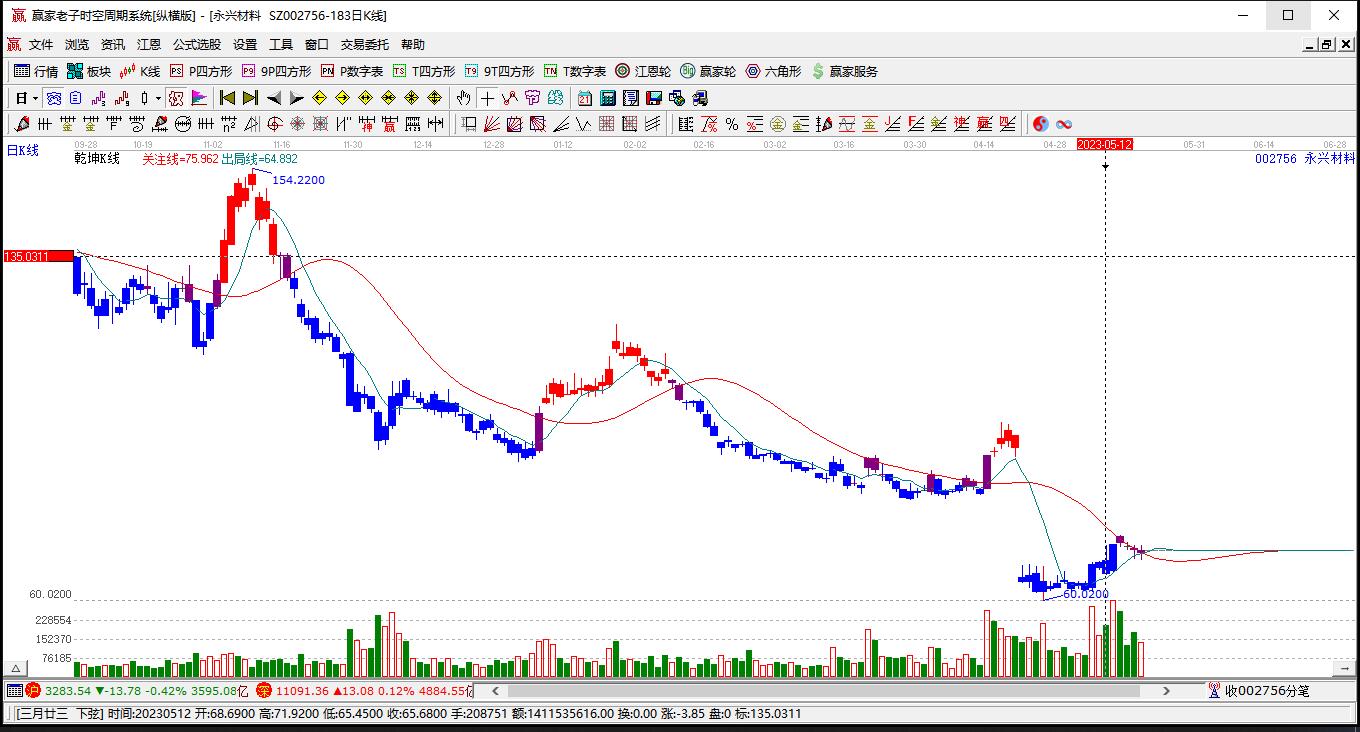The image size is (1360, 732).
Task: Click the blue infinity symbol icon
Action: point(1064,124)
